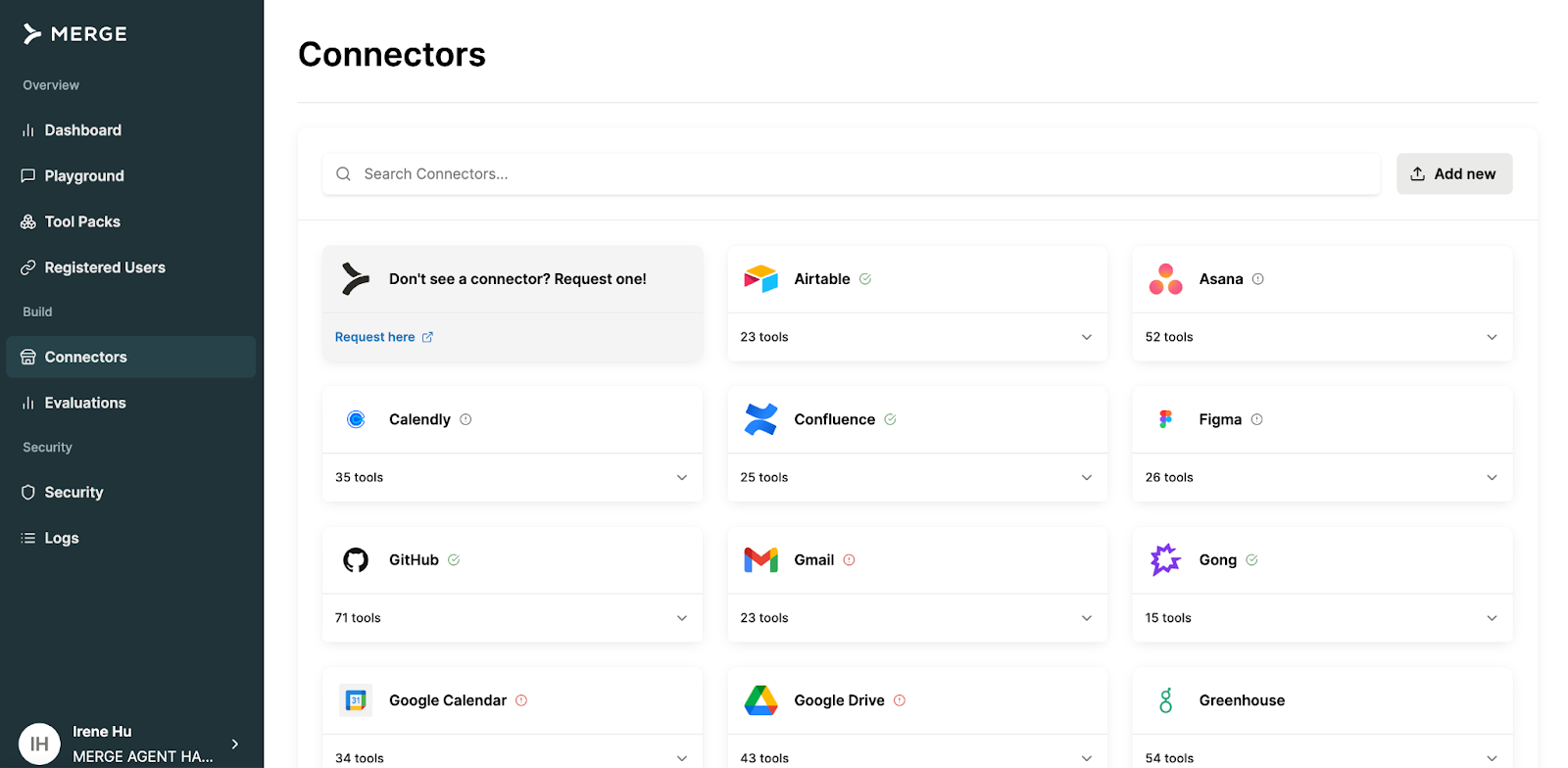Select Connectors in sidebar

click(x=130, y=357)
